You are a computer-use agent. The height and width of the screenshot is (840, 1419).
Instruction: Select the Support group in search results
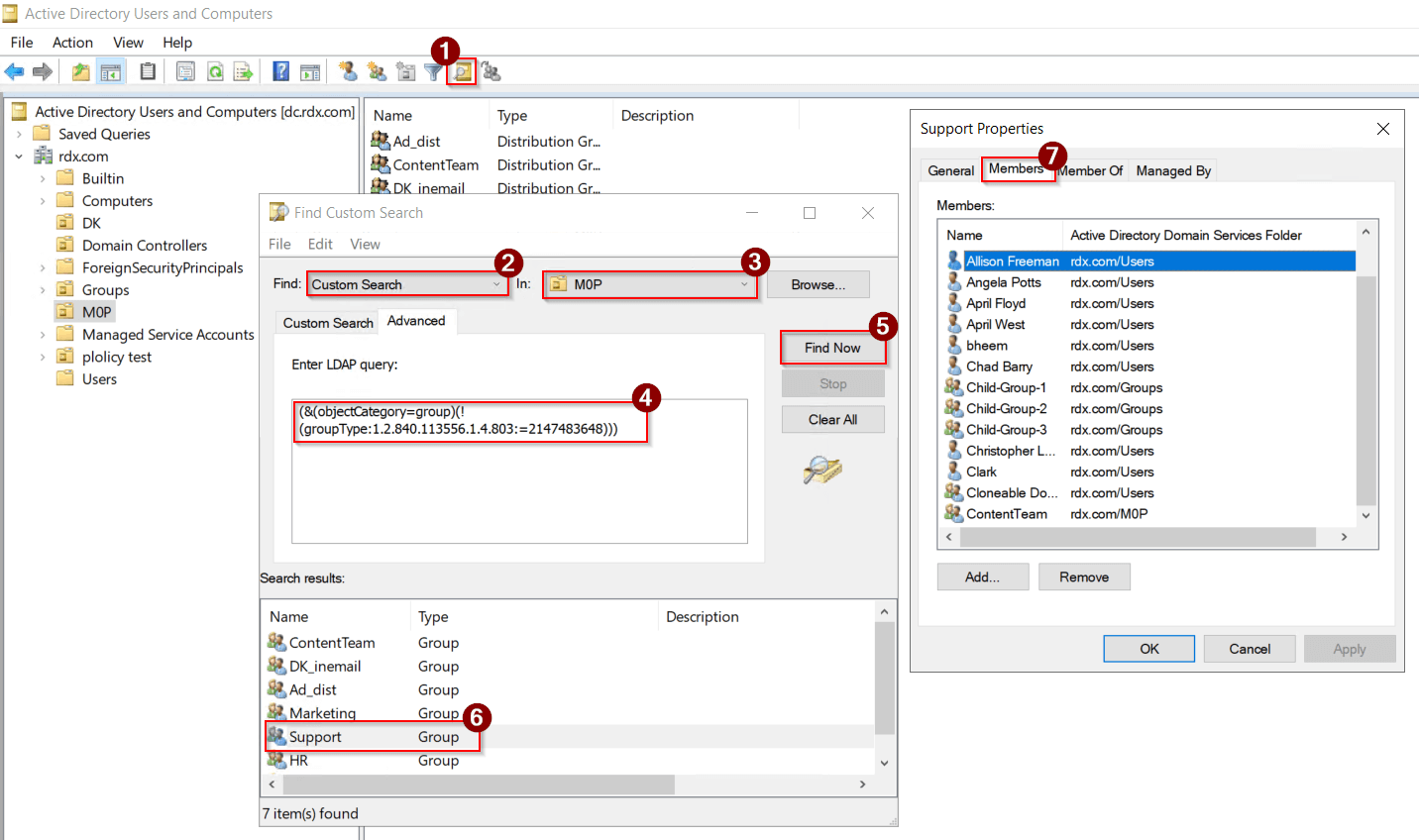[317, 736]
